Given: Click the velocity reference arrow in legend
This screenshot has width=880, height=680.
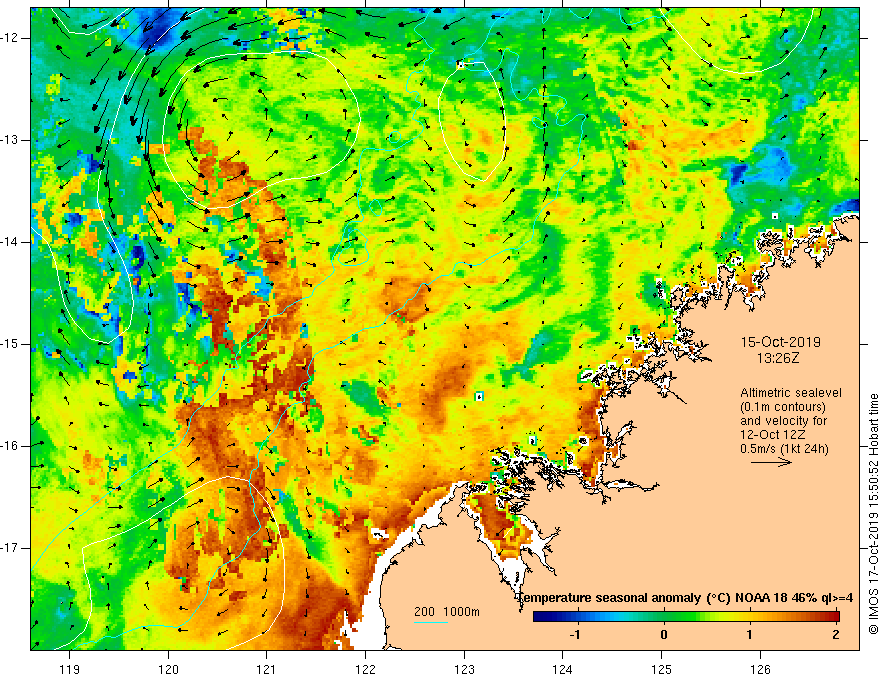Looking at the screenshot, I should [x=771, y=462].
